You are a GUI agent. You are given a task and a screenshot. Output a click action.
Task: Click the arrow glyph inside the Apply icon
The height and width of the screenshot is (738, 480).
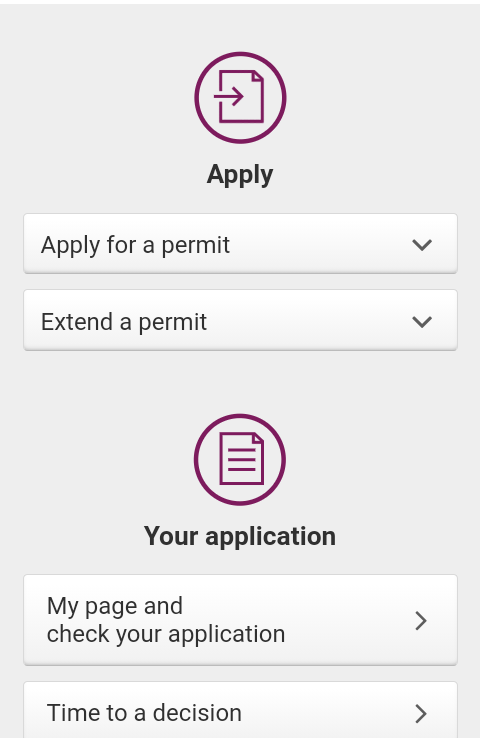(229, 97)
